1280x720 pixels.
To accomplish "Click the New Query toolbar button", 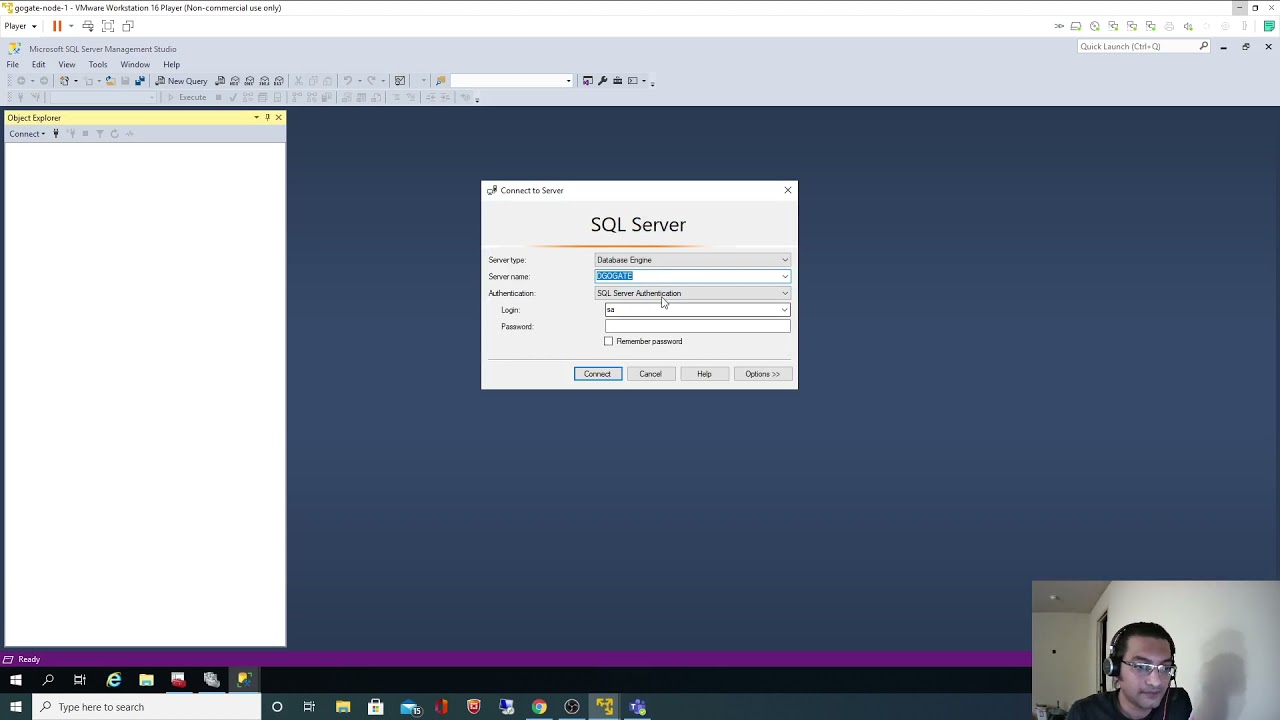I will tap(181, 81).
